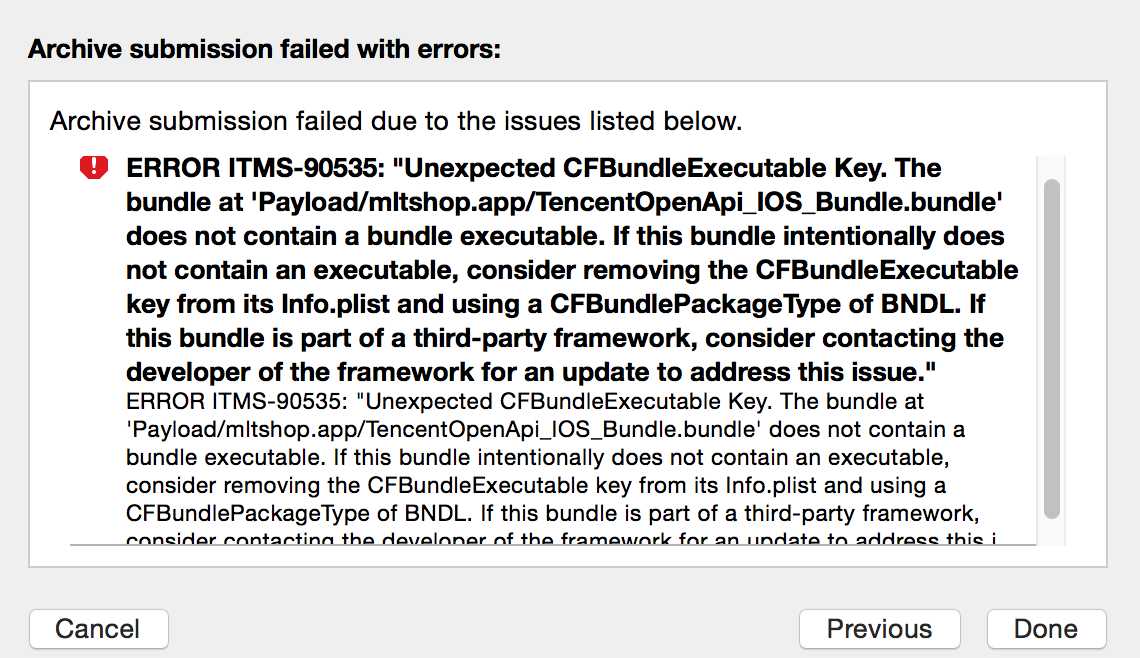This screenshot has width=1140, height=658.
Task: Click 'issues listed below' description sentence
Action: pos(396,121)
